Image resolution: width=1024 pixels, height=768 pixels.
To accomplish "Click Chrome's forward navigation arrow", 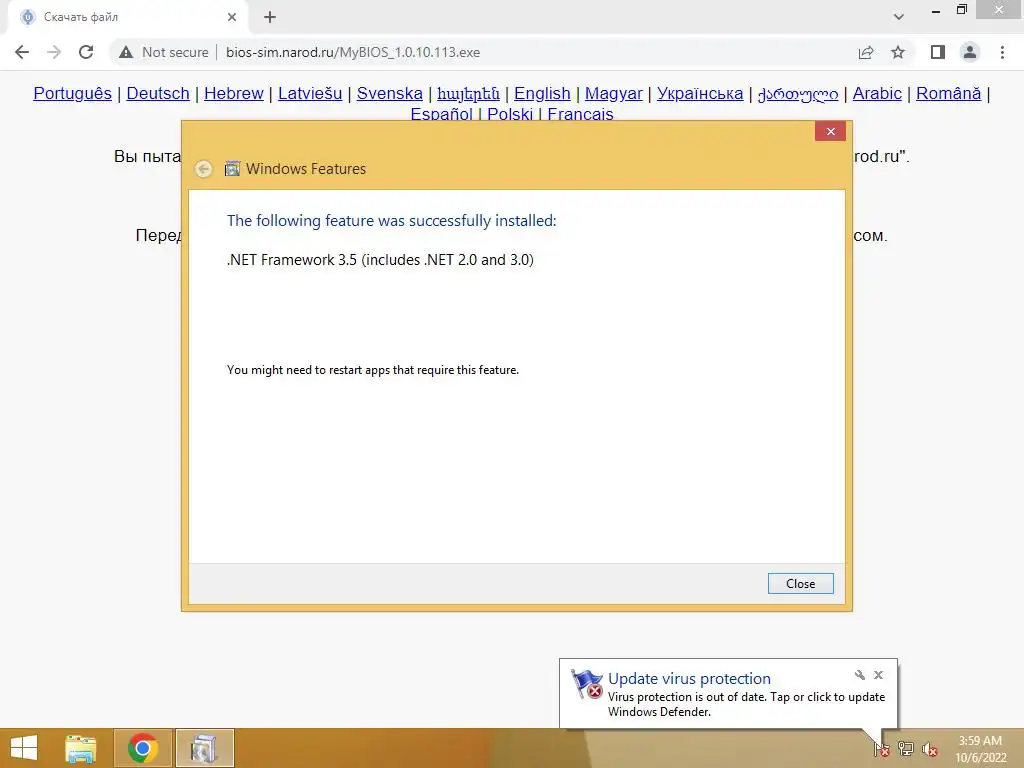I will click(x=54, y=52).
